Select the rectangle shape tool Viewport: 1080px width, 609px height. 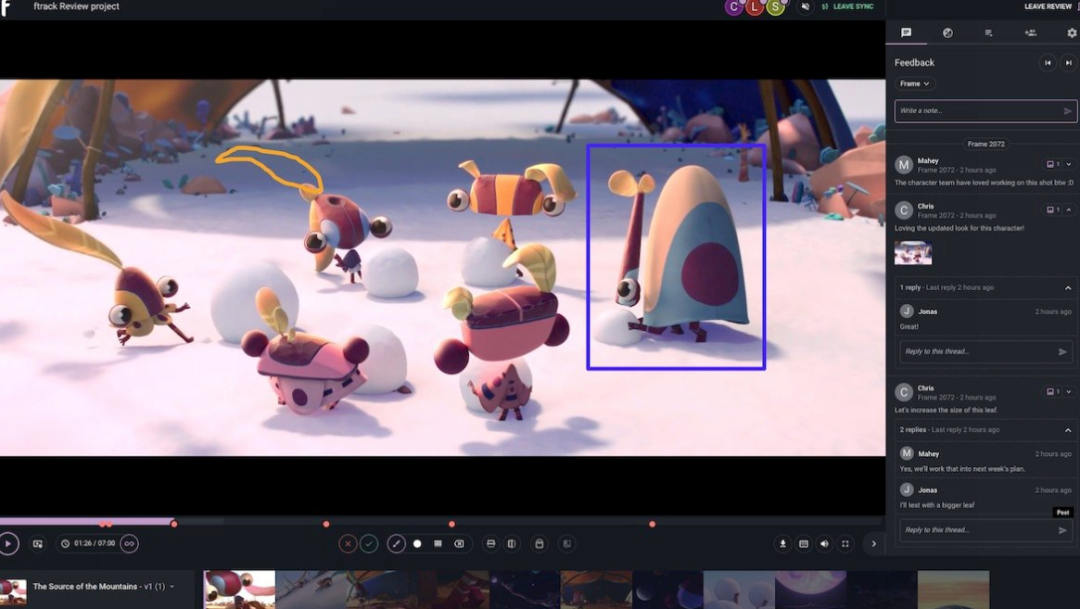[x=438, y=544]
